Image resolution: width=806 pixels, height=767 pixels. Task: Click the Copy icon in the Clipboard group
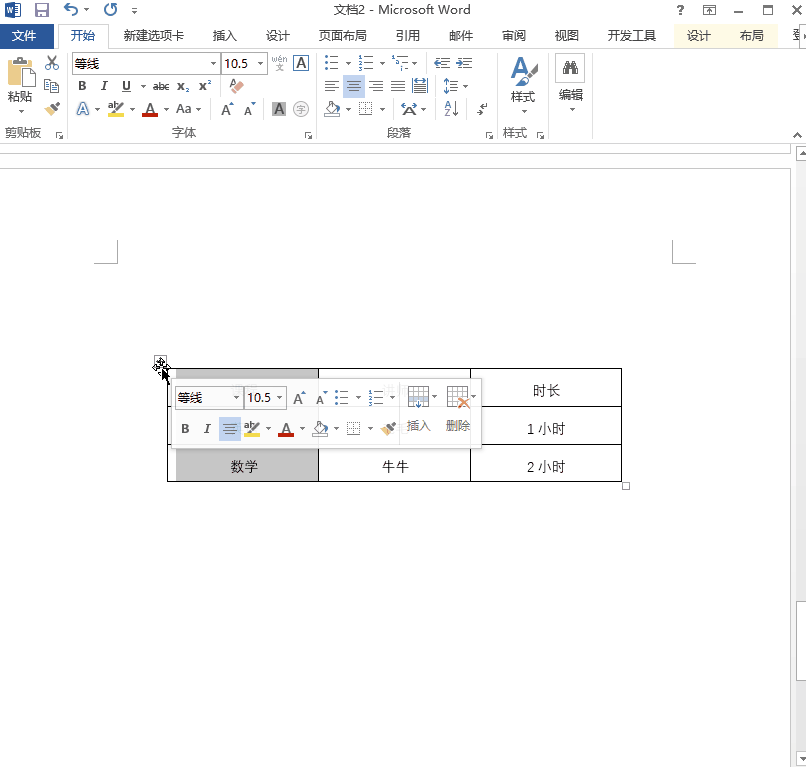pyautogui.click(x=51, y=86)
